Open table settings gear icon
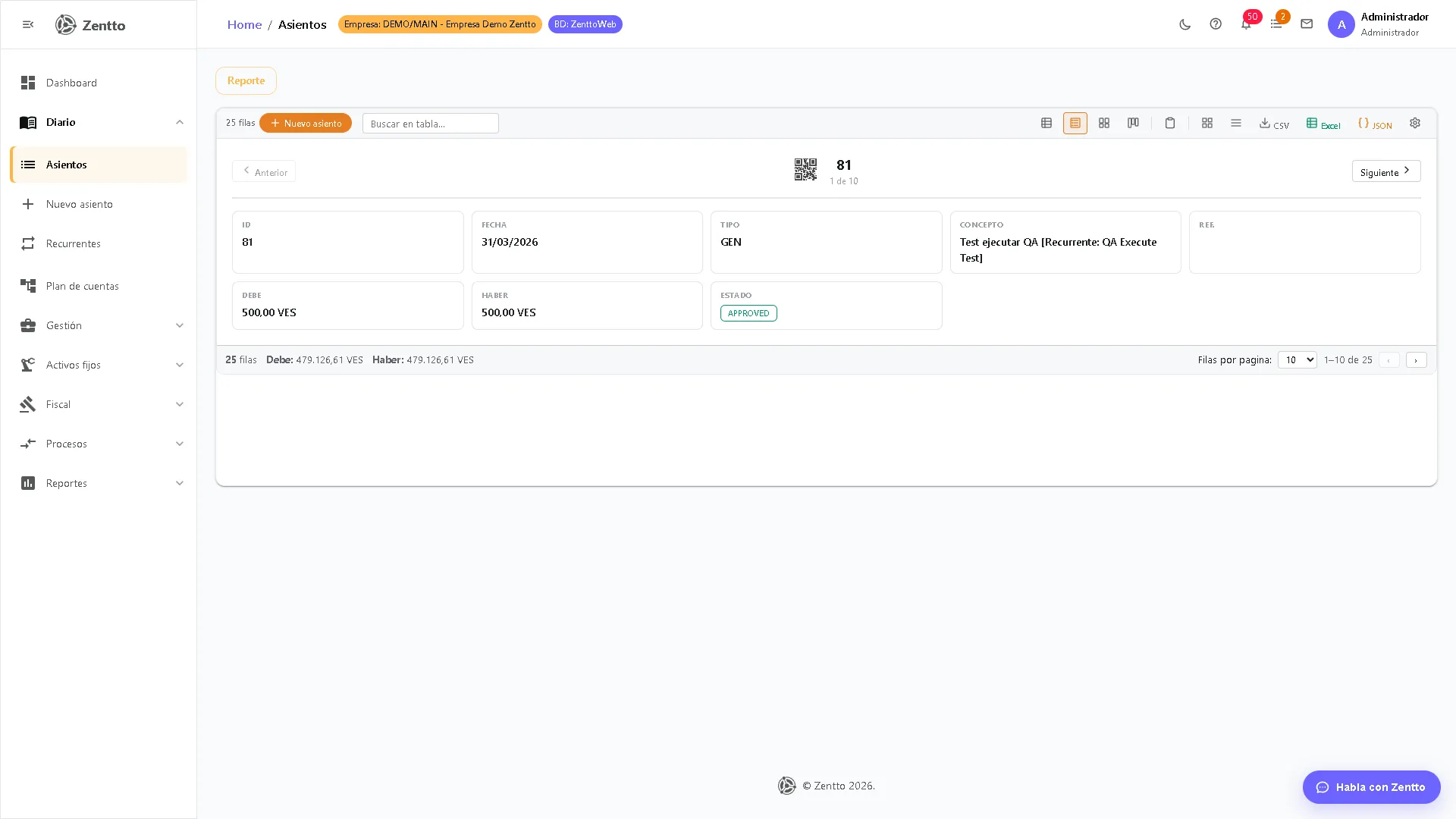Viewport: 1456px width, 819px height. (1415, 123)
